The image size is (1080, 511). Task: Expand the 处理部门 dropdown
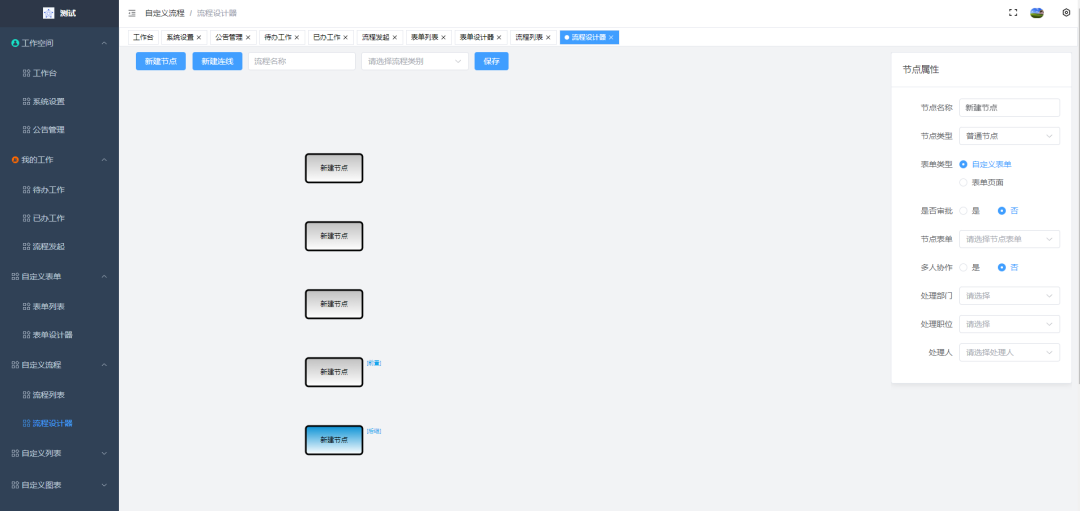pyautogui.click(x=1009, y=296)
